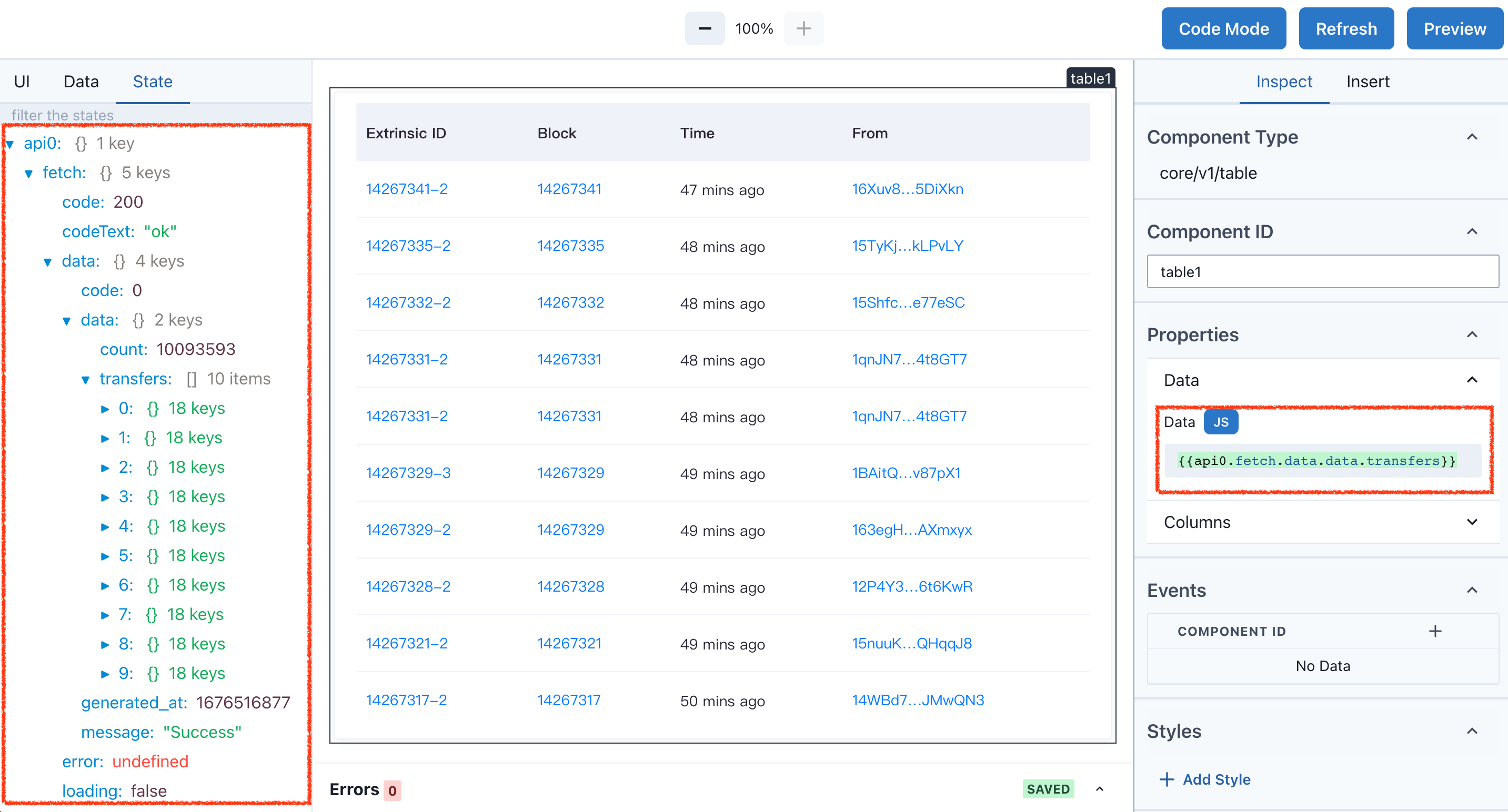Zoom out with the minus button
The image size is (1508, 812).
pos(704,28)
